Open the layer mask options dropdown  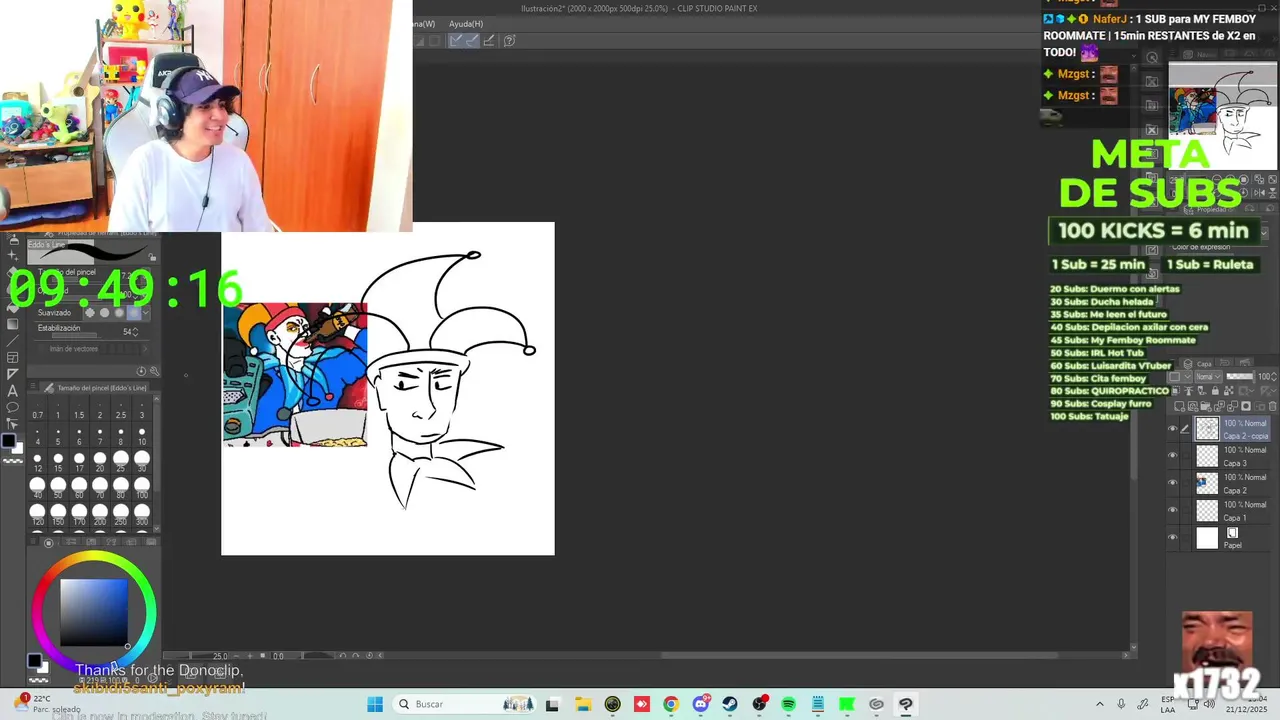pos(1245,390)
